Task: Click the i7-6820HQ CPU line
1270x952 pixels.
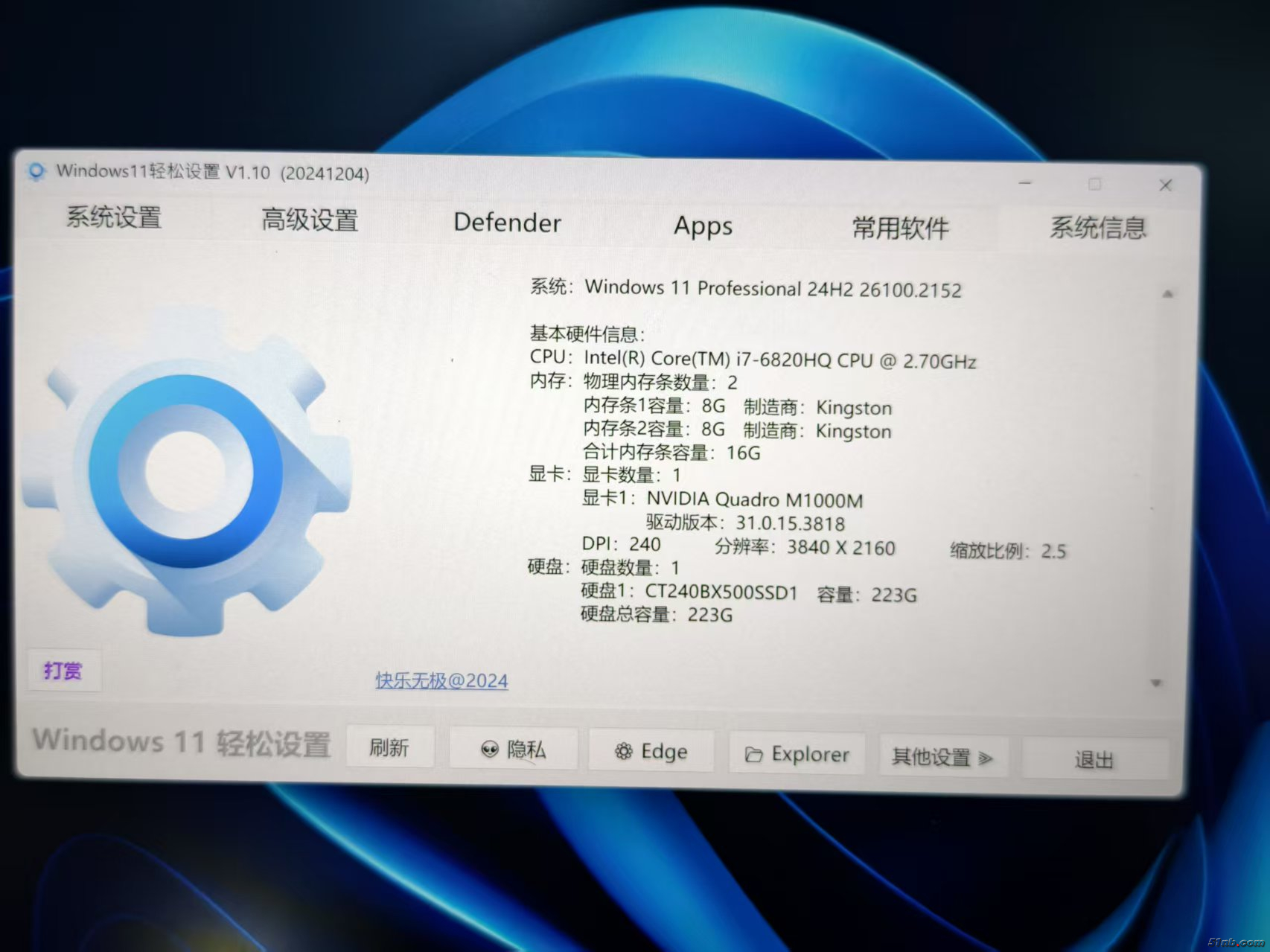Action: pyautogui.click(x=753, y=360)
